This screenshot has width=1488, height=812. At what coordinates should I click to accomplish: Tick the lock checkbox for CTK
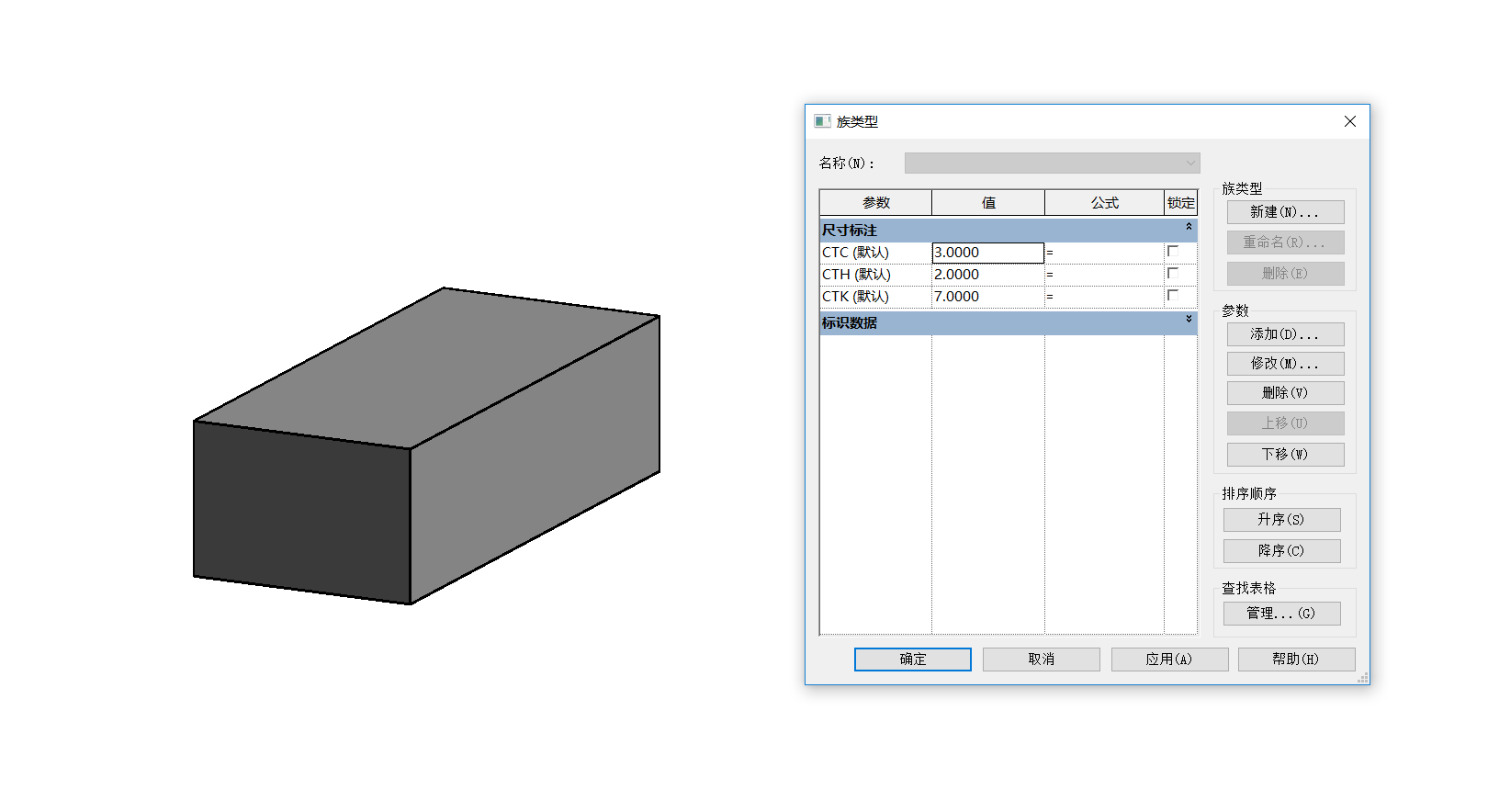[1173, 295]
